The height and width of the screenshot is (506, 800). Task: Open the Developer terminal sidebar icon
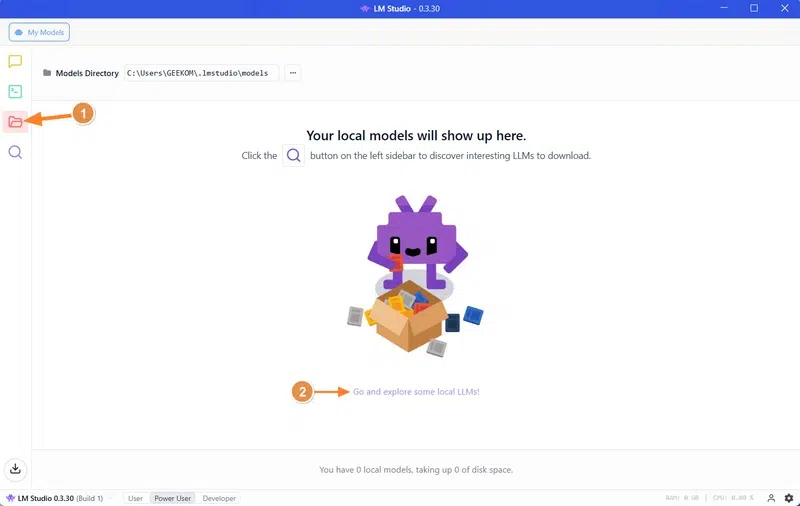point(15,91)
